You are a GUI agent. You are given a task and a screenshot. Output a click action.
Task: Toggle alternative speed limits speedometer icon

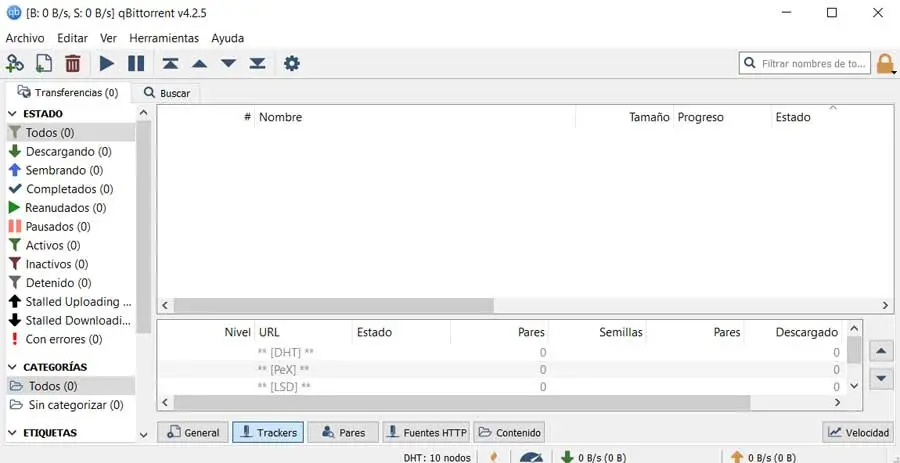coord(531,457)
